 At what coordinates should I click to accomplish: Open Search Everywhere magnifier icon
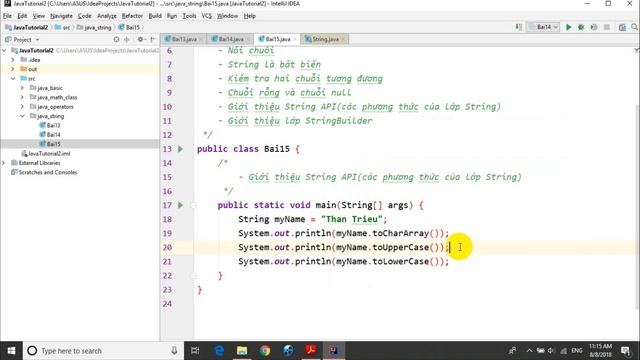634,27
